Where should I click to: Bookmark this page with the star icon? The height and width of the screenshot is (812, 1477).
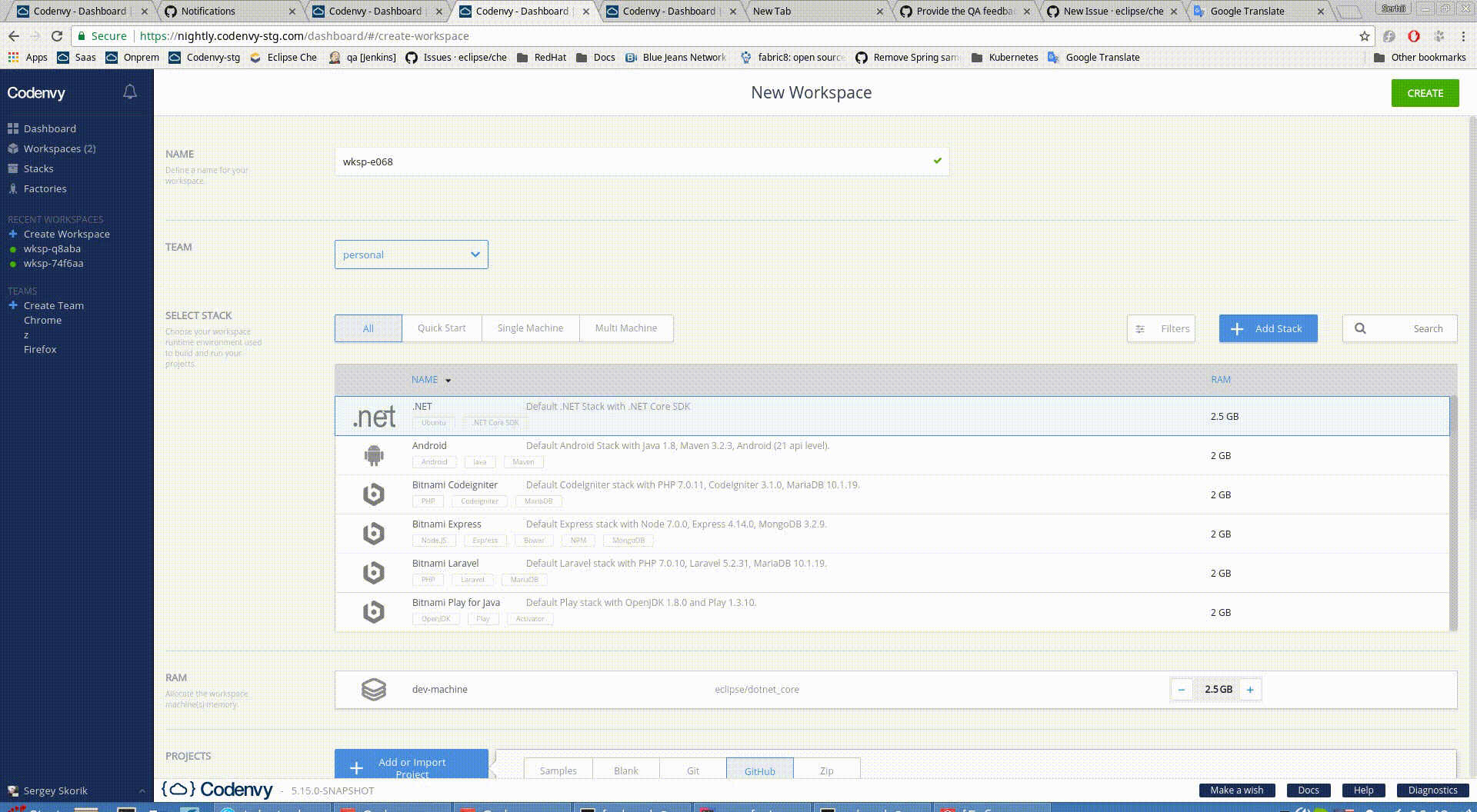[1365, 36]
